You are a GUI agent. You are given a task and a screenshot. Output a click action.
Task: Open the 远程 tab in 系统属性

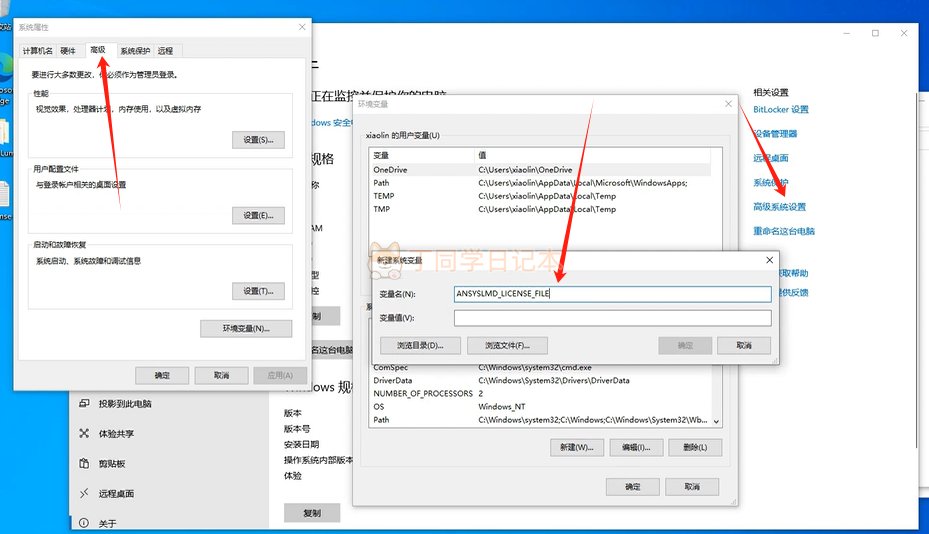[x=165, y=51]
